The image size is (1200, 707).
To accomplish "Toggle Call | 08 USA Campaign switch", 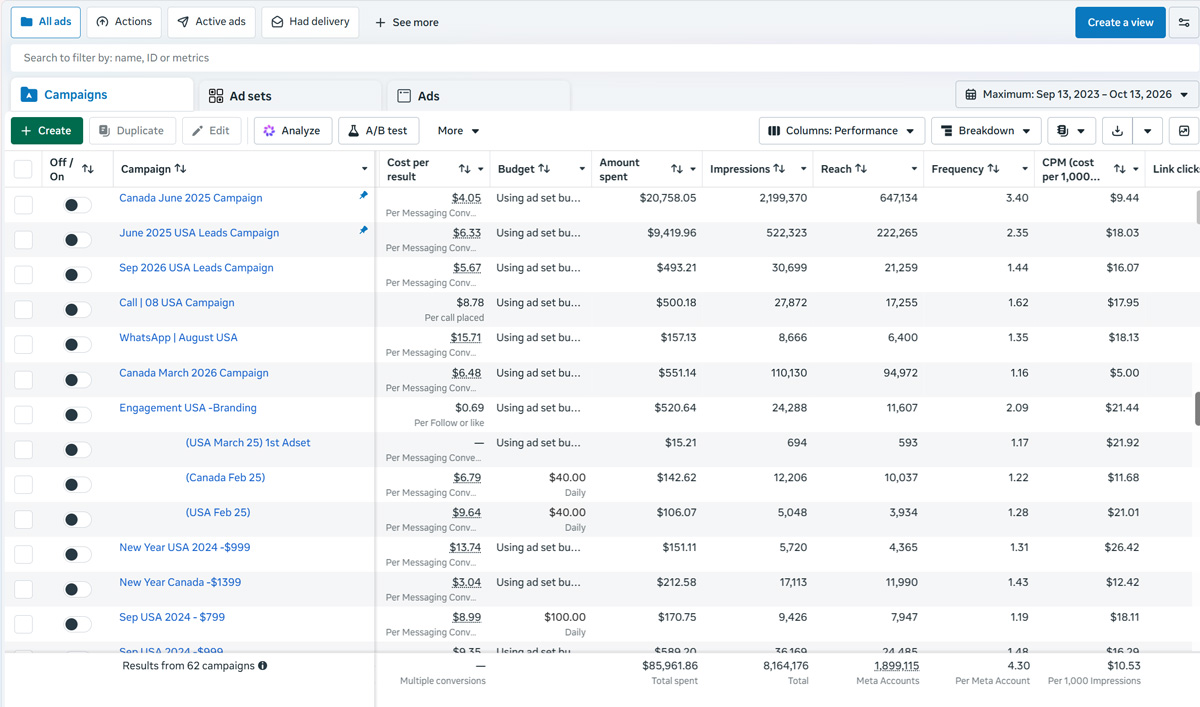I will pos(77,310).
